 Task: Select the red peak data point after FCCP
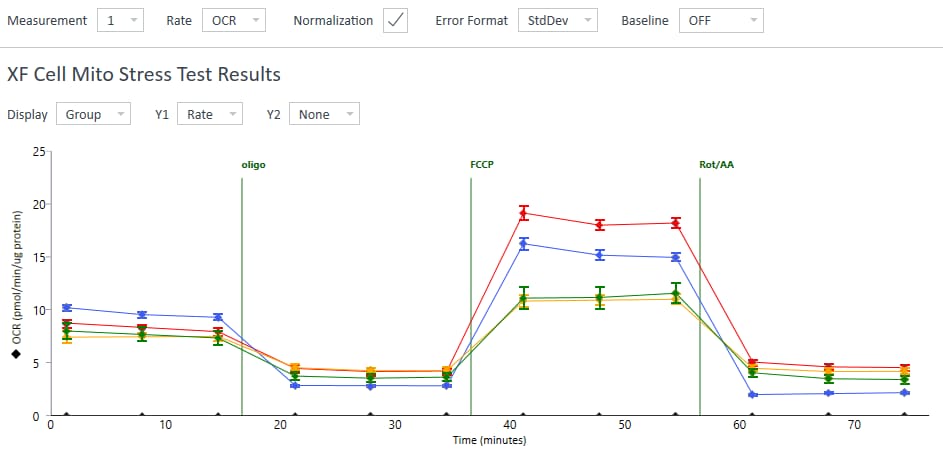[523, 213]
